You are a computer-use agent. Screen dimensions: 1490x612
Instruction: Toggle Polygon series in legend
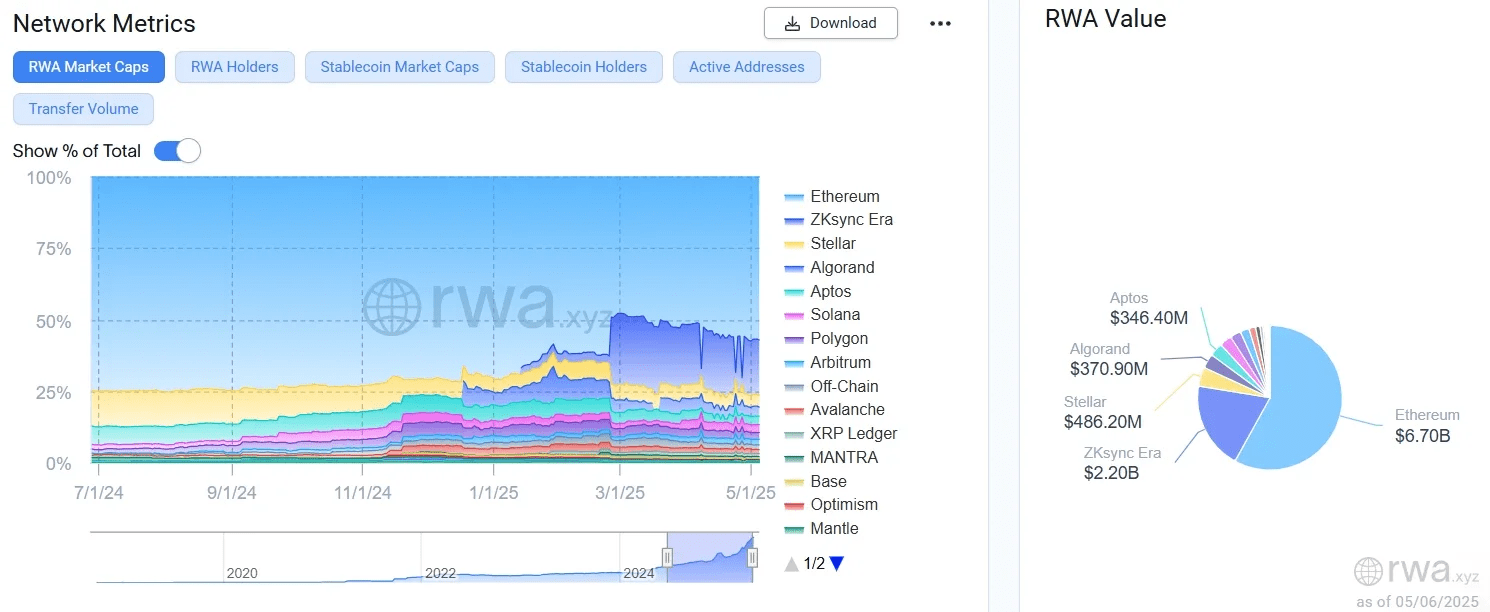click(826, 338)
